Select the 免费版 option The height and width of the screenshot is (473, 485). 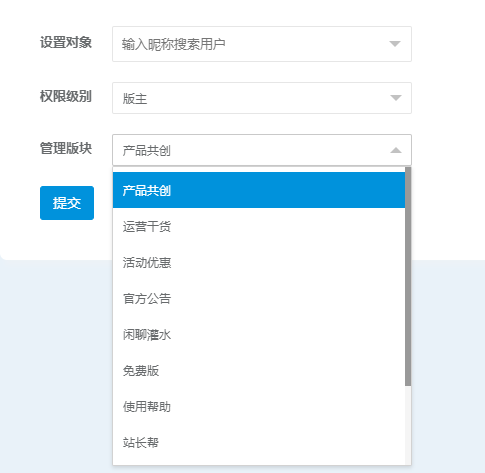[x=259, y=370]
